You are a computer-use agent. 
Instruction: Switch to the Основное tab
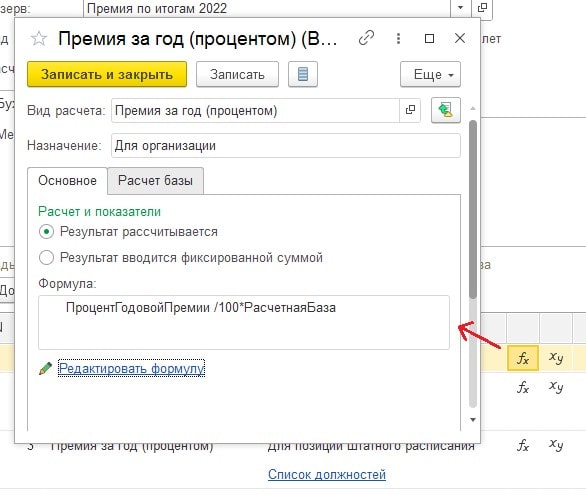(x=67, y=181)
